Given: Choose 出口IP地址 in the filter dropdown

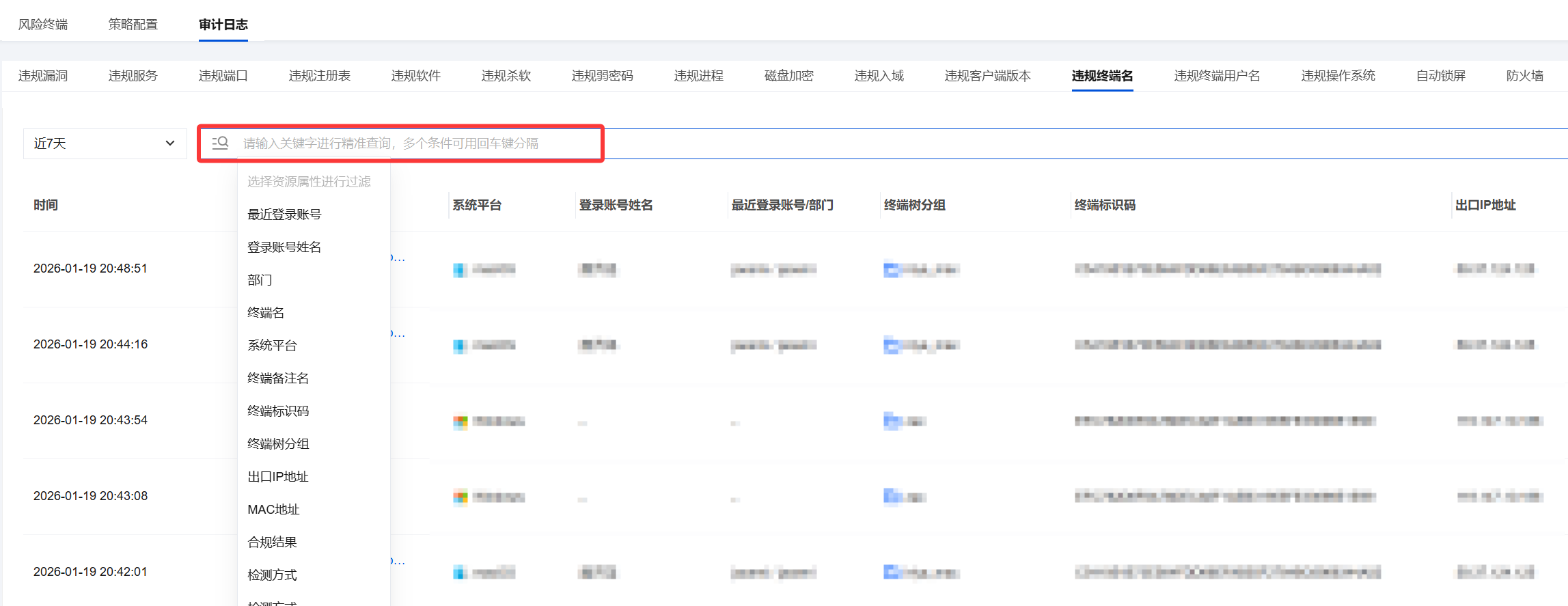Looking at the screenshot, I should [278, 477].
